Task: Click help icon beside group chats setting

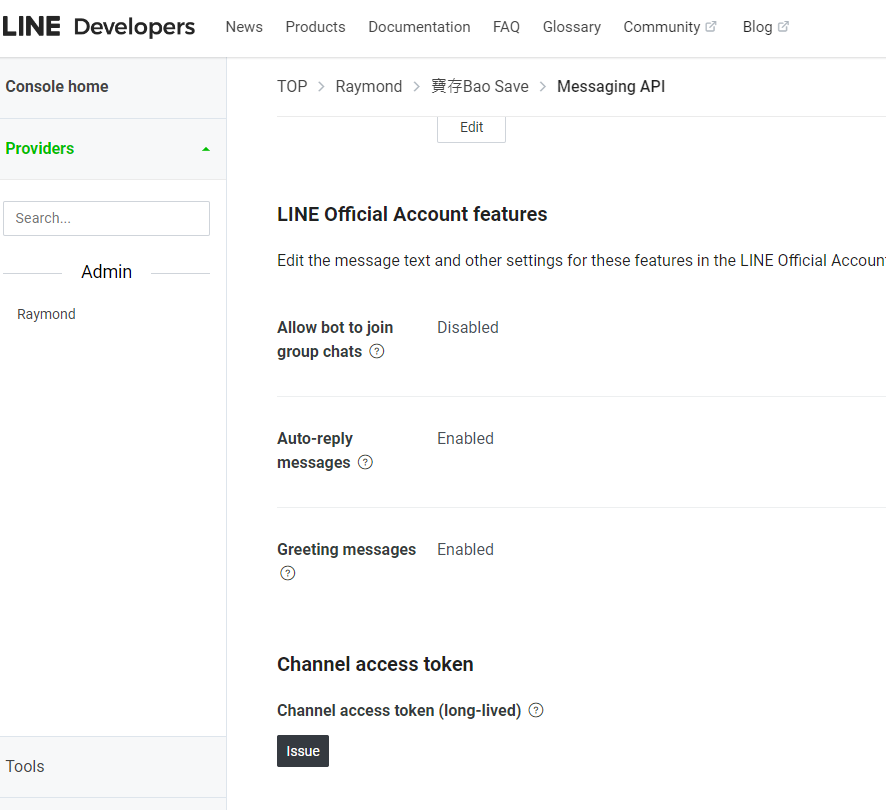Action: pyautogui.click(x=377, y=351)
